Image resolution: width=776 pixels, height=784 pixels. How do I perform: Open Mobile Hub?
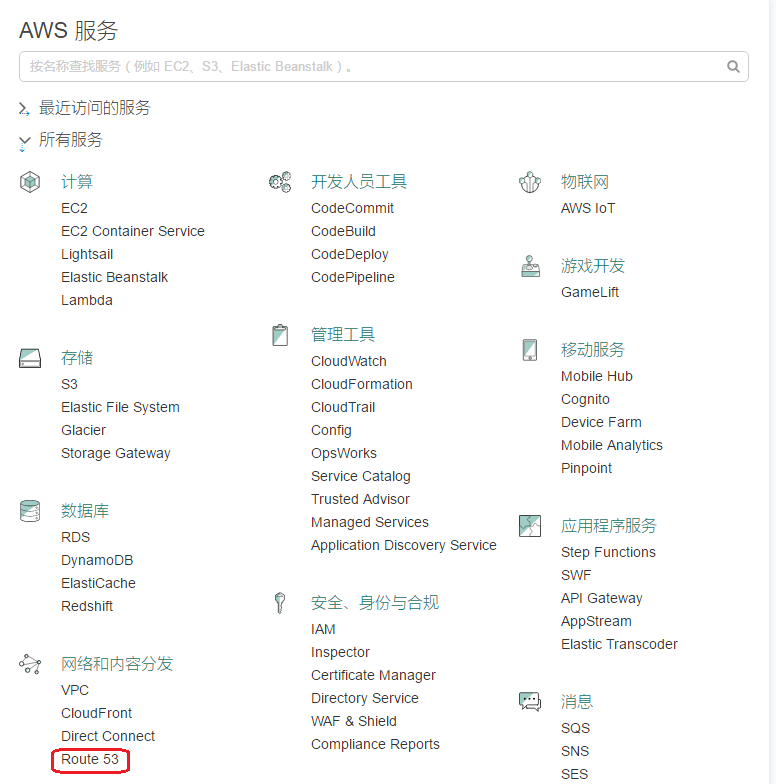596,376
